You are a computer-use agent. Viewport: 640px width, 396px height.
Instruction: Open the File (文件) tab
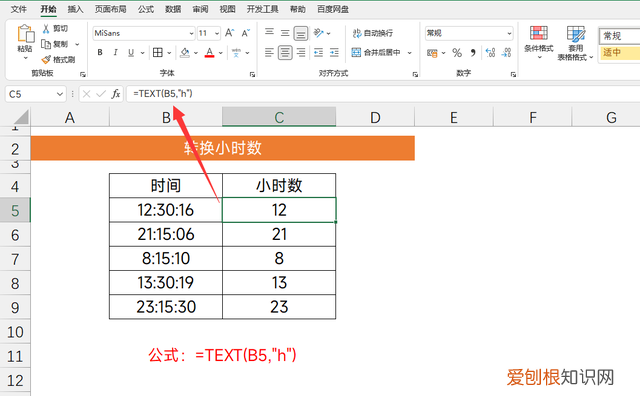(19, 9)
